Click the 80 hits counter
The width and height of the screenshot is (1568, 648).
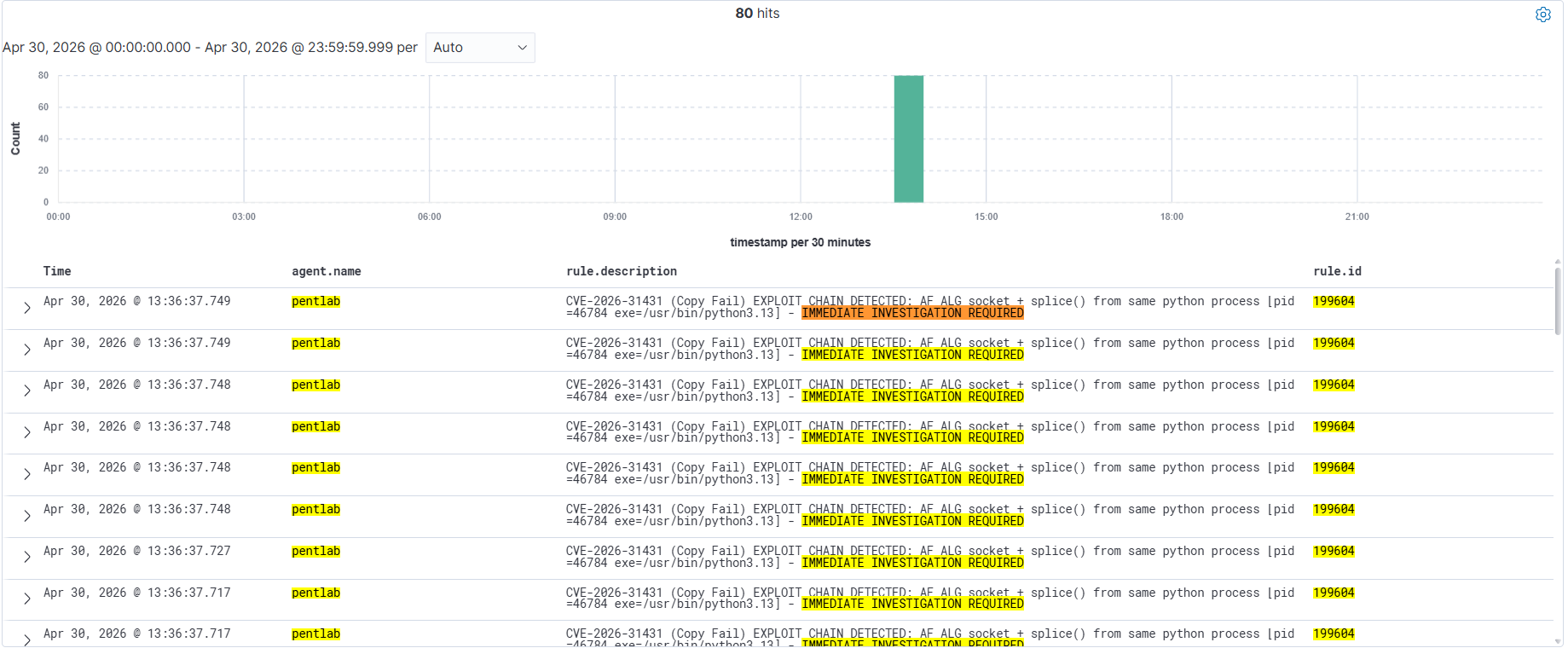[757, 13]
